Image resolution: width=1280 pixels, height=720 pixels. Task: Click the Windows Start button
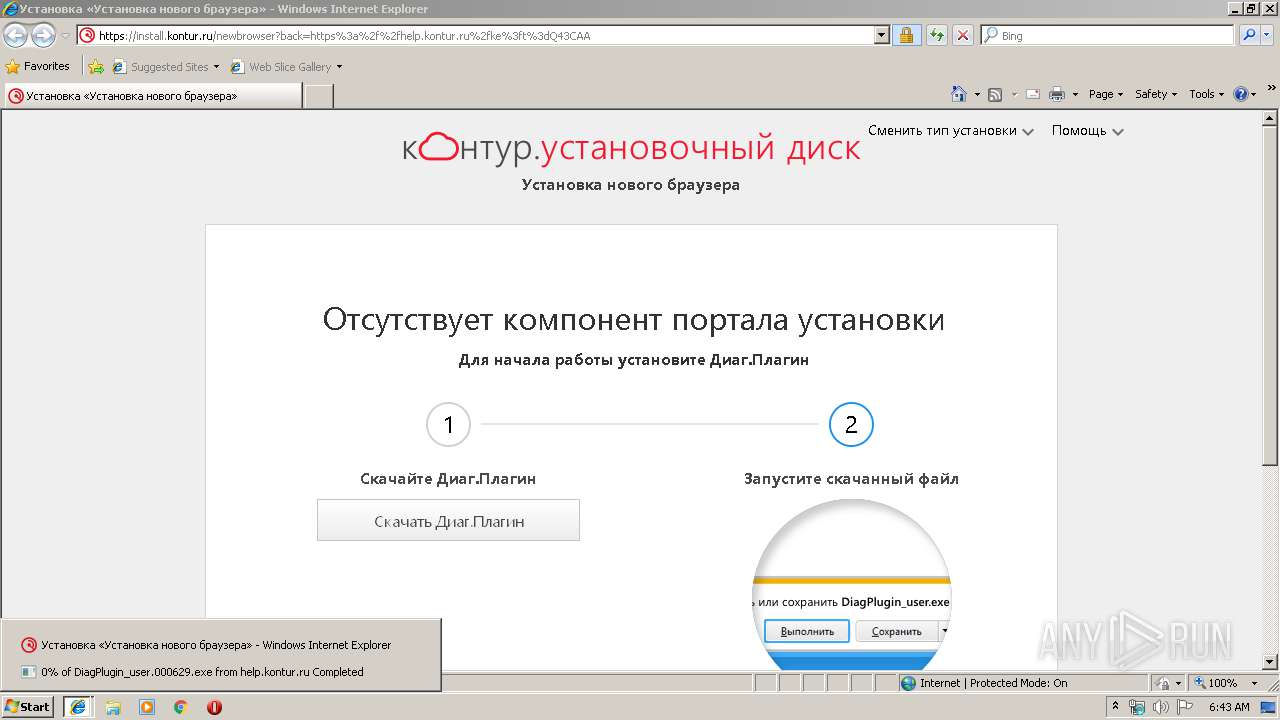click(28, 707)
